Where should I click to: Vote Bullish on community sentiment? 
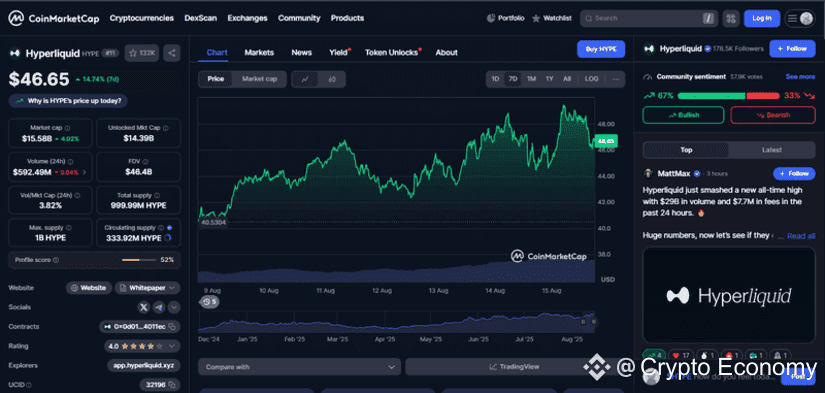coord(683,115)
